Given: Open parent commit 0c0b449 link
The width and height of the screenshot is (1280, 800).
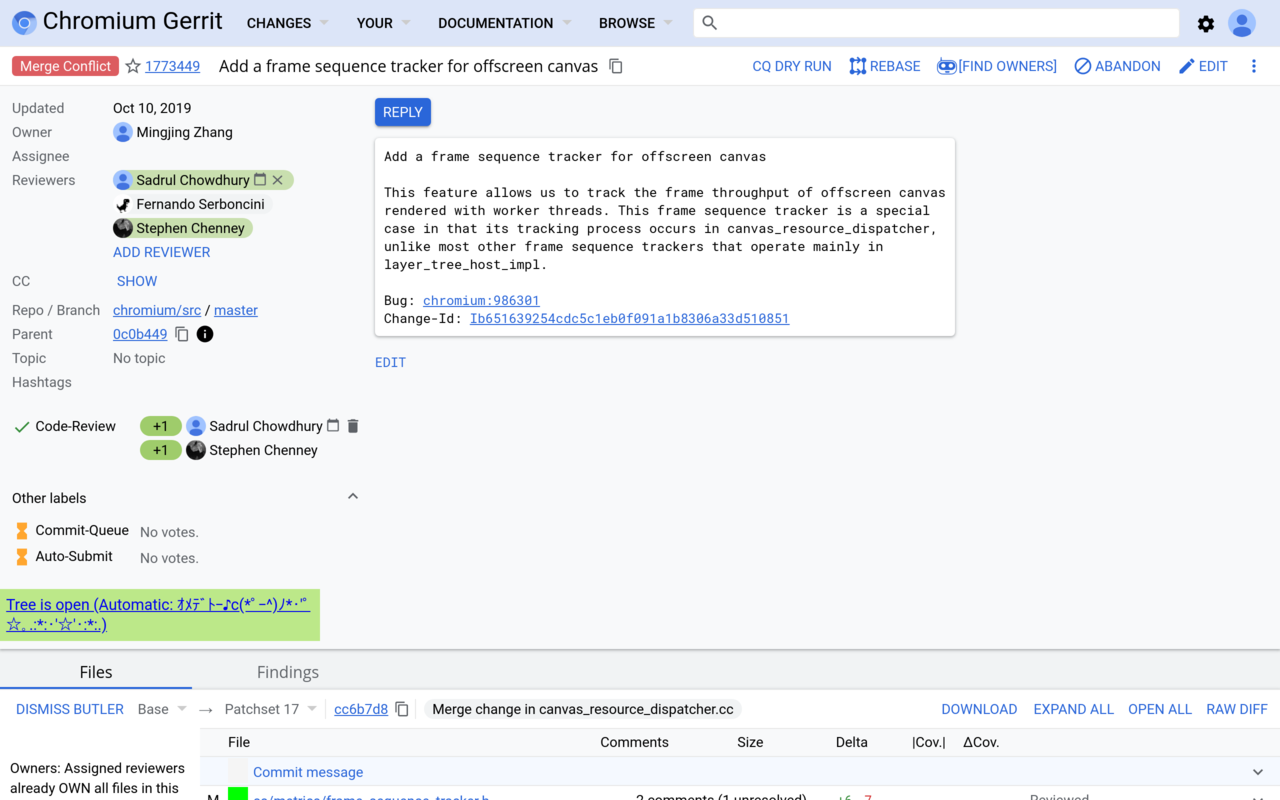Looking at the screenshot, I should [140, 334].
